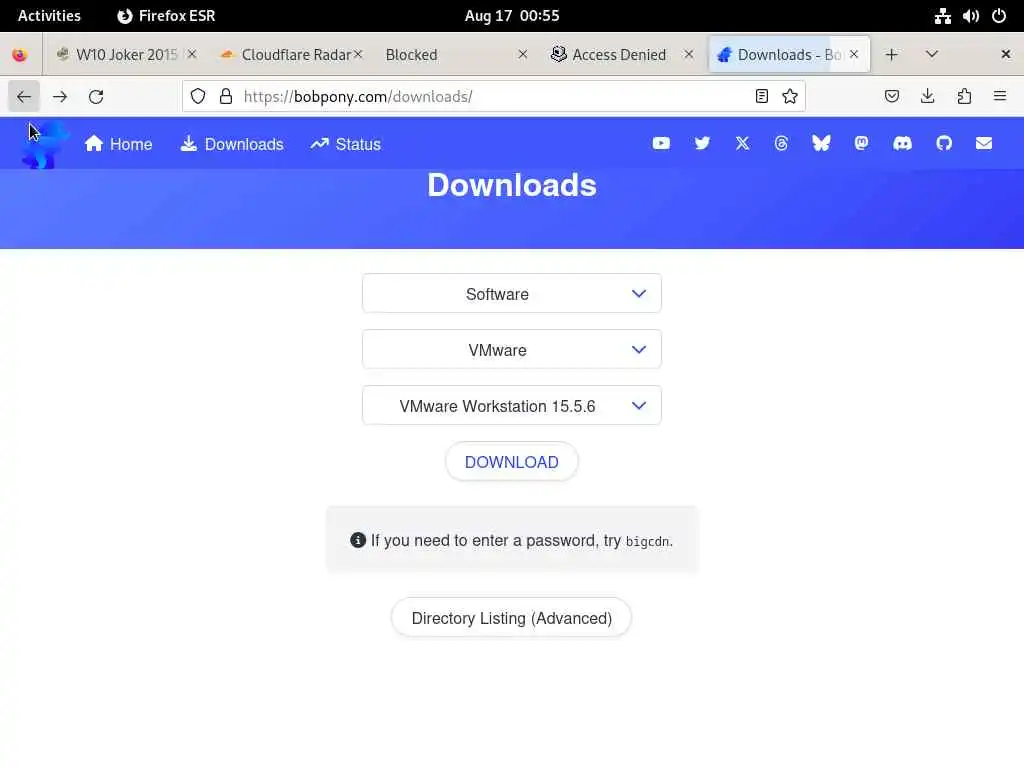Go forward with the browser forward arrow

point(60,97)
